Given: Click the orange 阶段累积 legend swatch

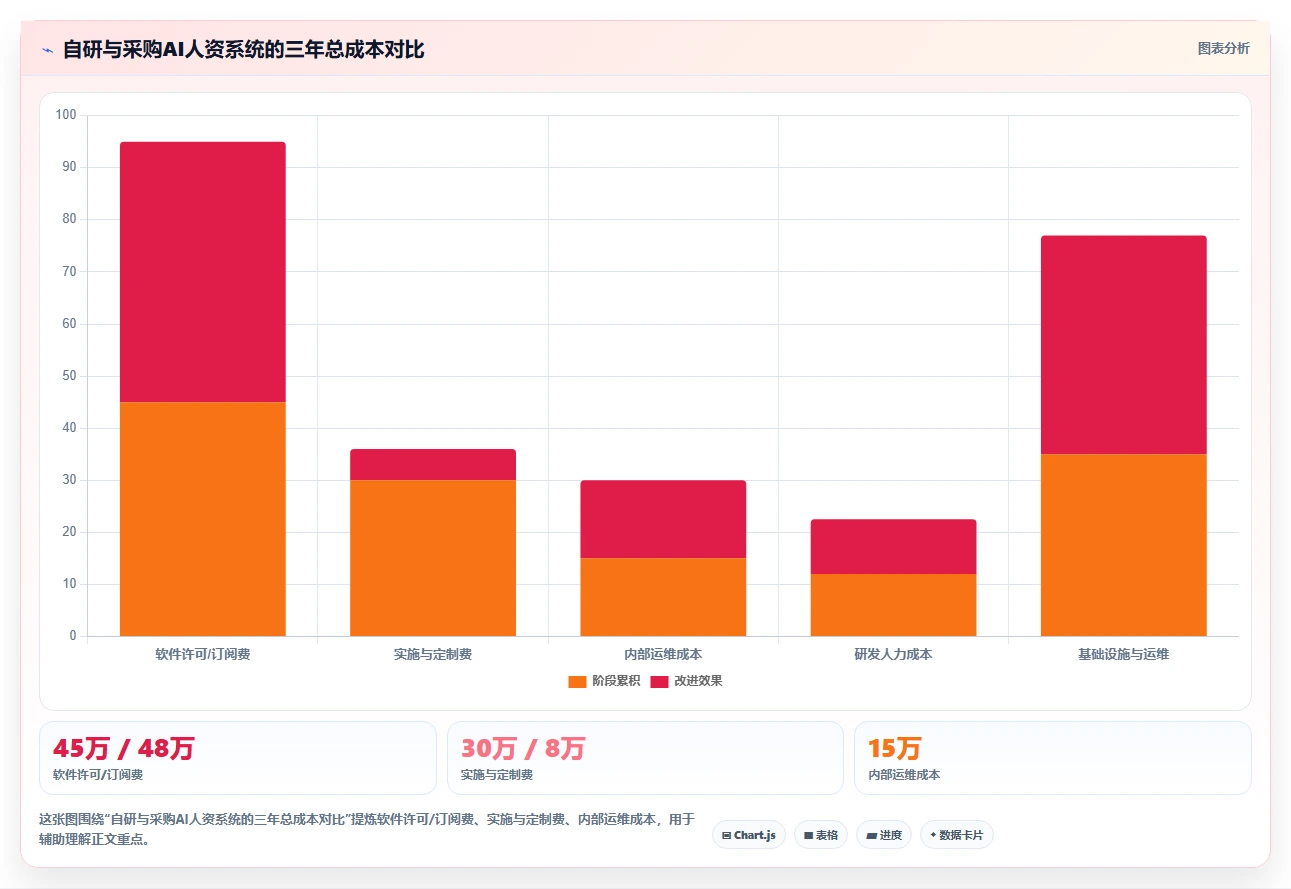Looking at the screenshot, I should point(577,681).
